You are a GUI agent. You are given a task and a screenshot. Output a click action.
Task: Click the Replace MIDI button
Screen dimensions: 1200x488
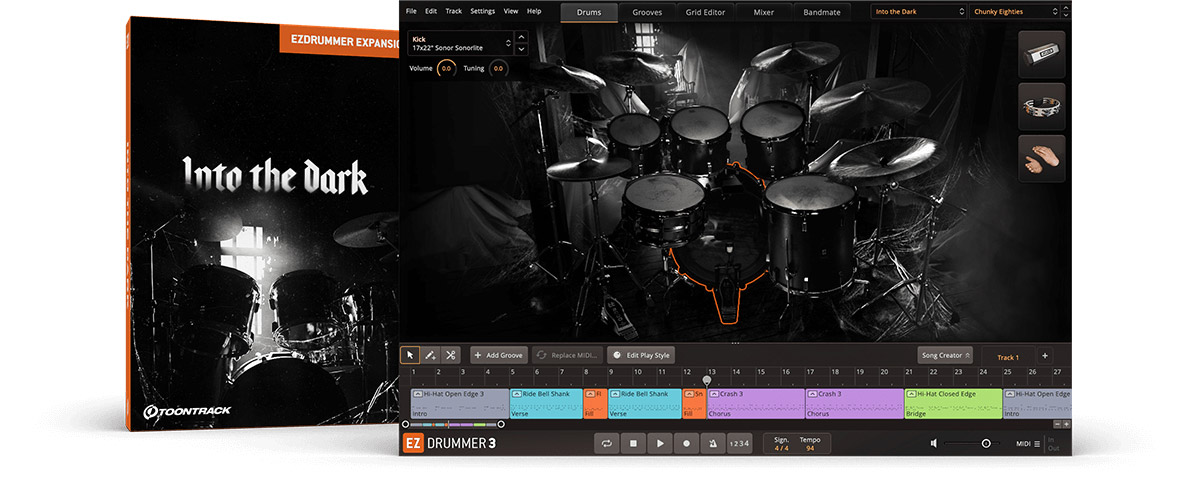[568, 355]
